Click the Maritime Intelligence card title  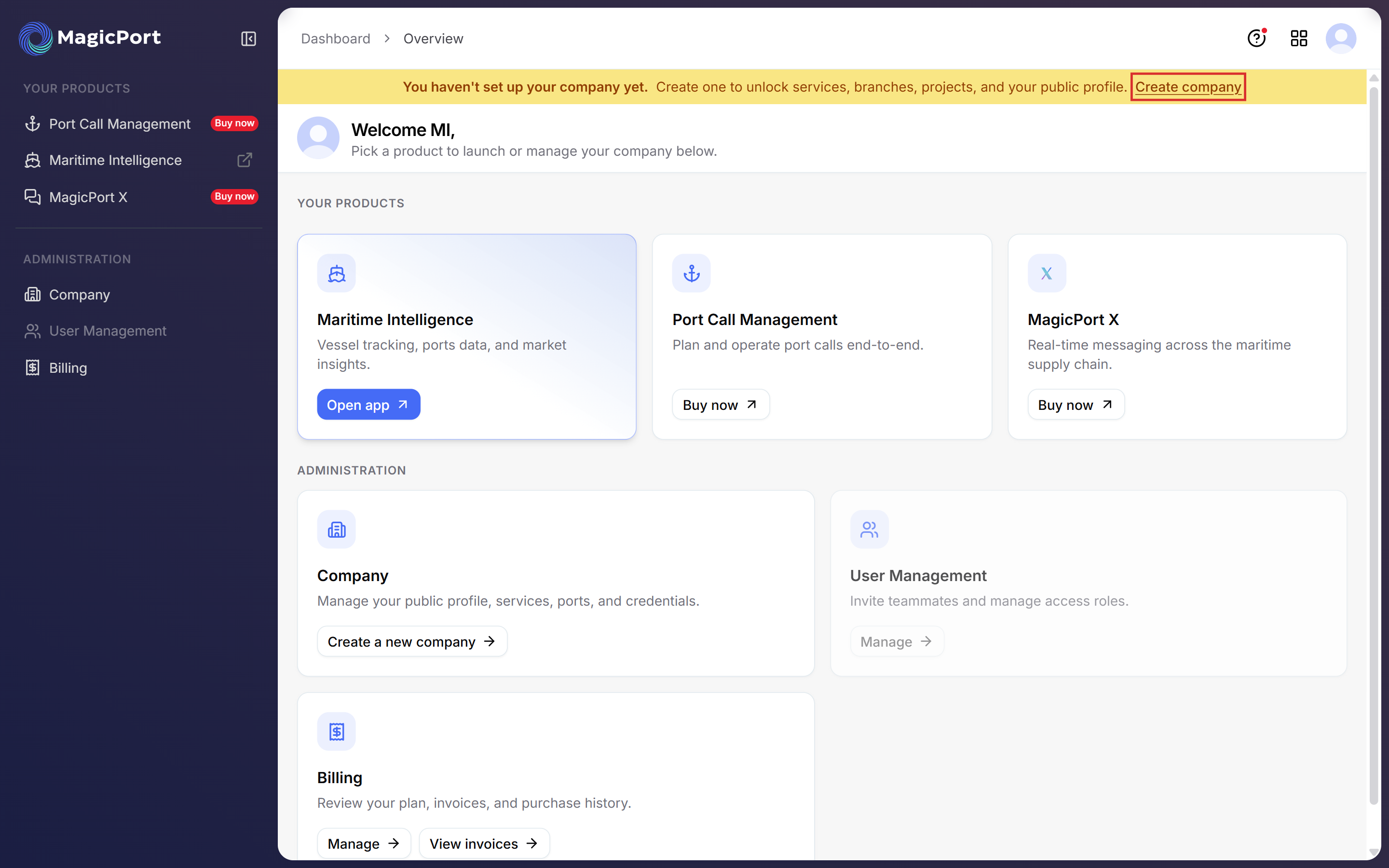[395, 319]
